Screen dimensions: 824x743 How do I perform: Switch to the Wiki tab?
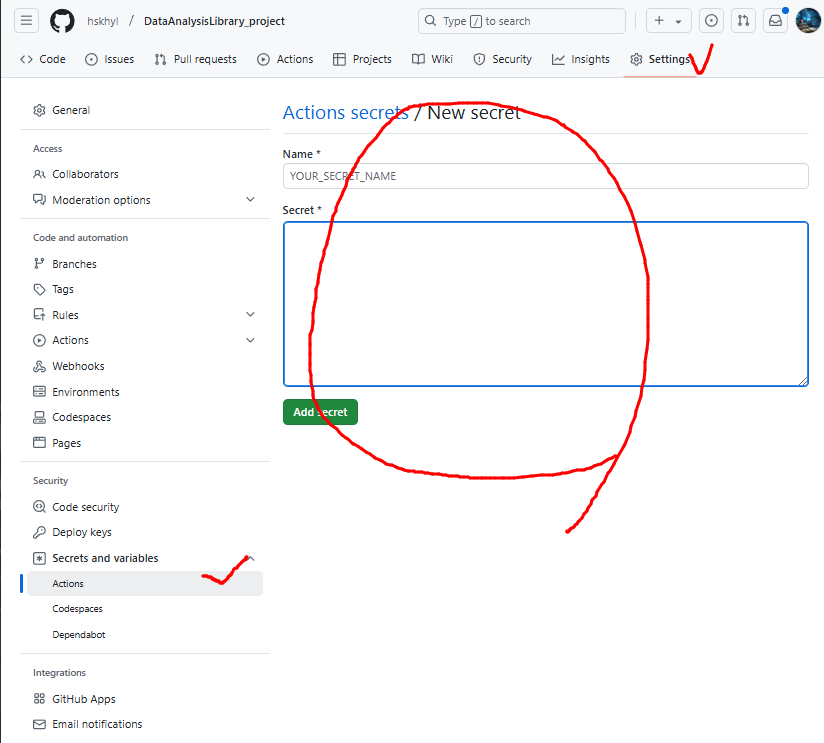(432, 59)
